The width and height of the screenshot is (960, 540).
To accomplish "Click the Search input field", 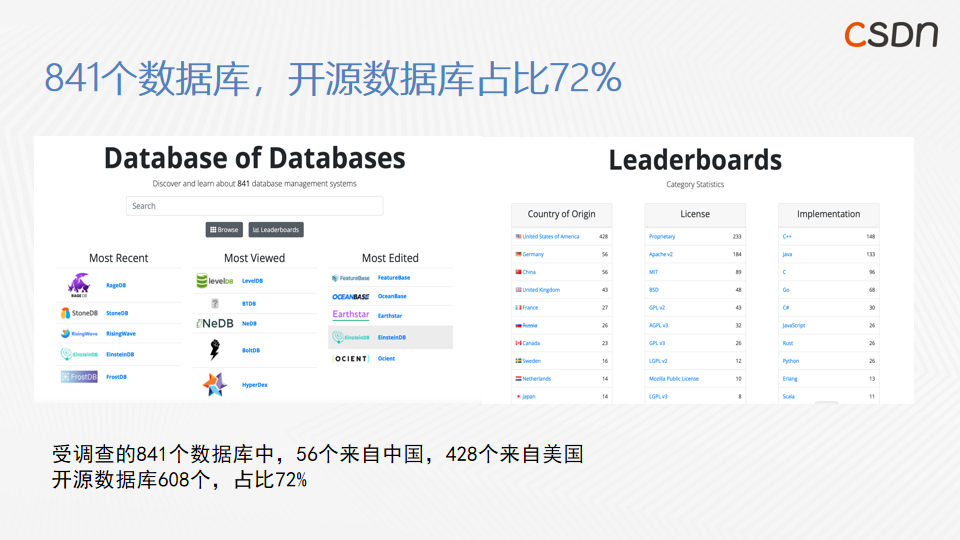I will click(x=255, y=206).
